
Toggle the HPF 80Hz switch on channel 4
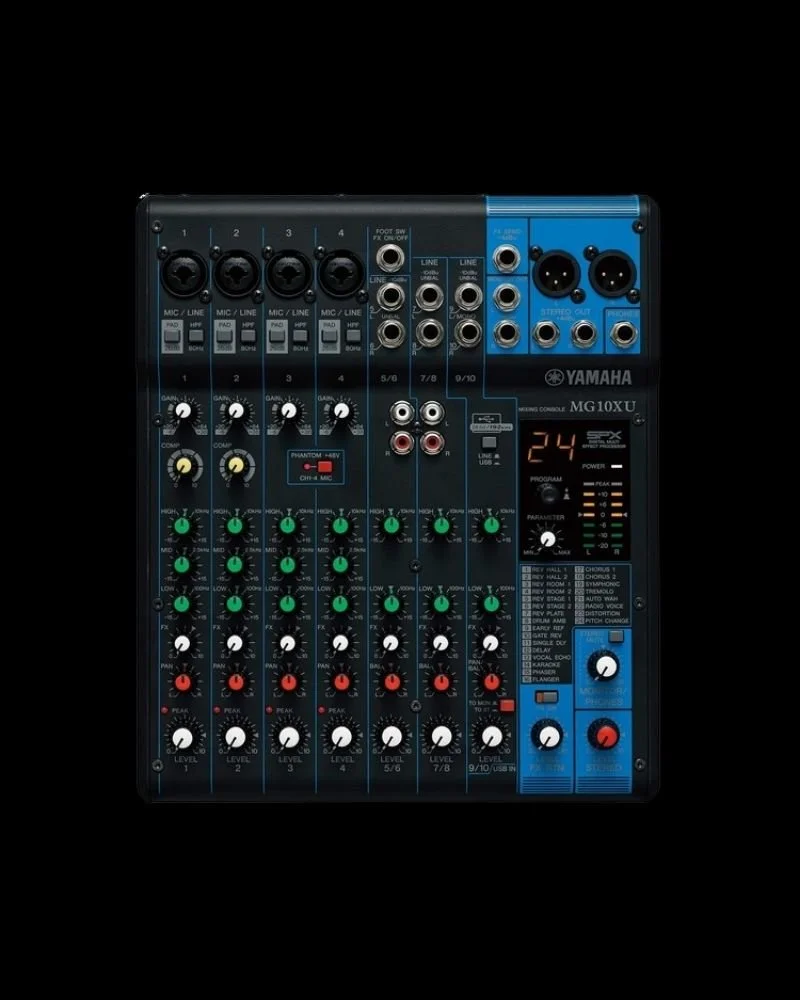click(x=353, y=335)
